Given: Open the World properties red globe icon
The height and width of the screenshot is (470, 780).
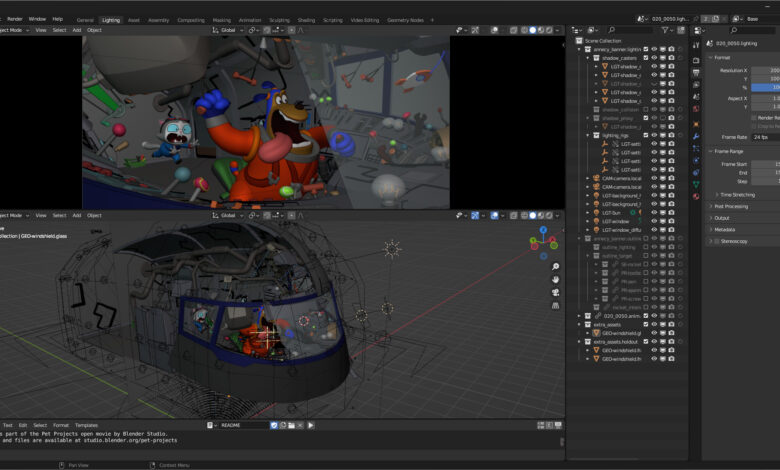Looking at the screenshot, I should [696, 108].
